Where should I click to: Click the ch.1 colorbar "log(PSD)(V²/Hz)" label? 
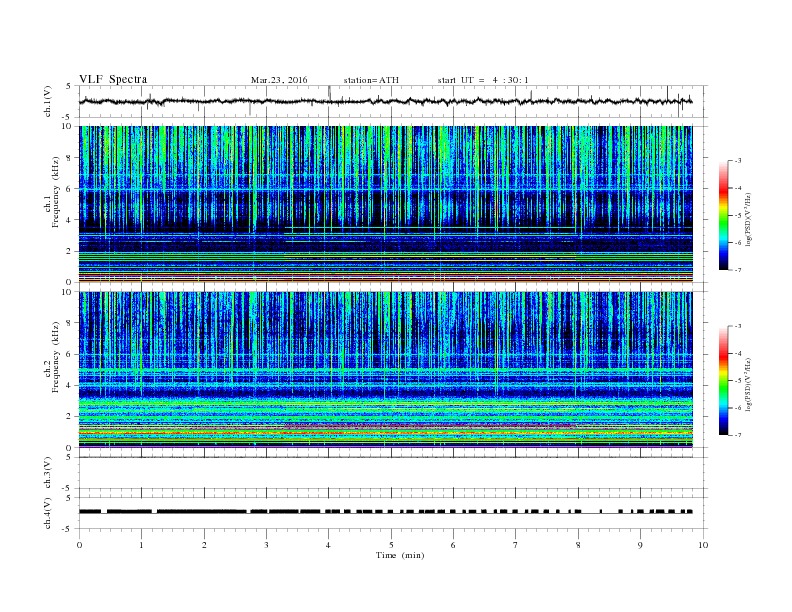click(749, 220)
